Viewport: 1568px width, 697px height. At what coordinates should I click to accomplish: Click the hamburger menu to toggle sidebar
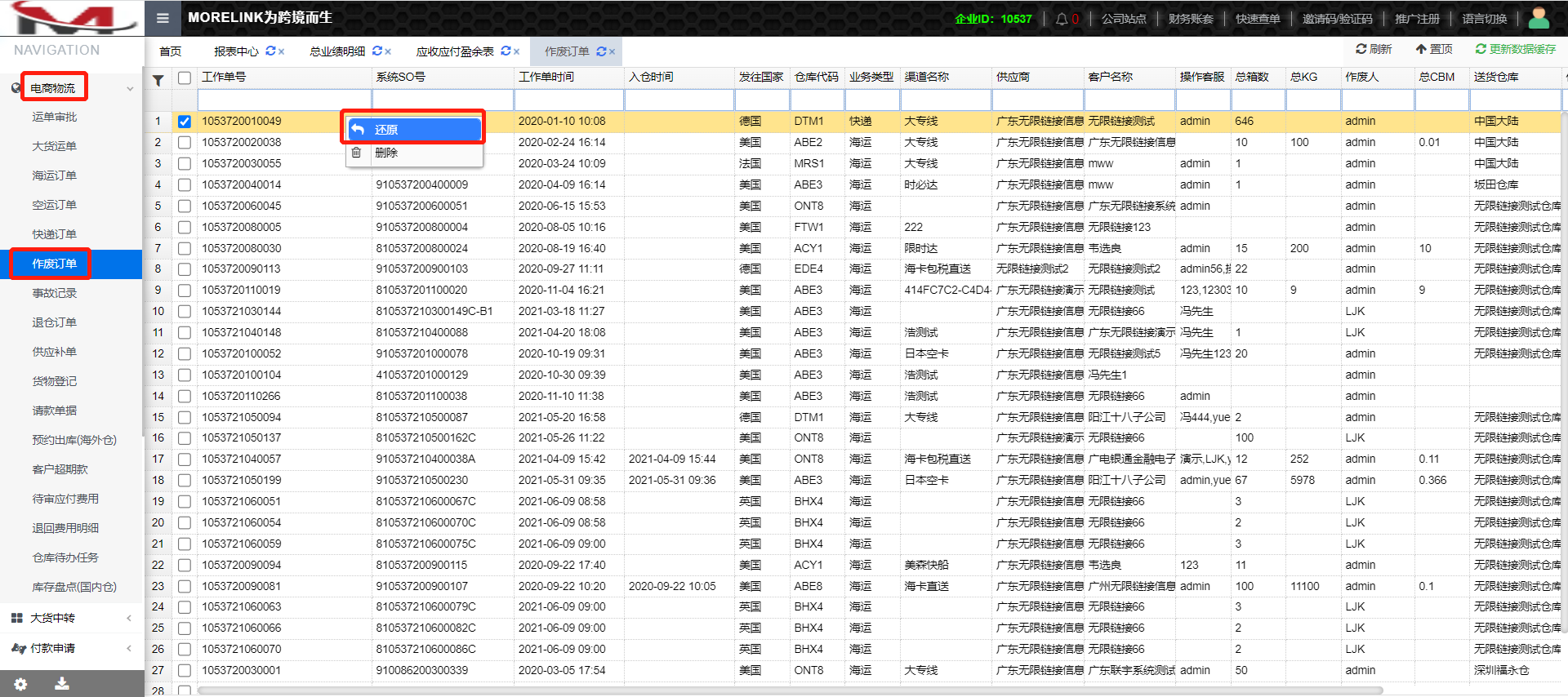tap(163, 18)
